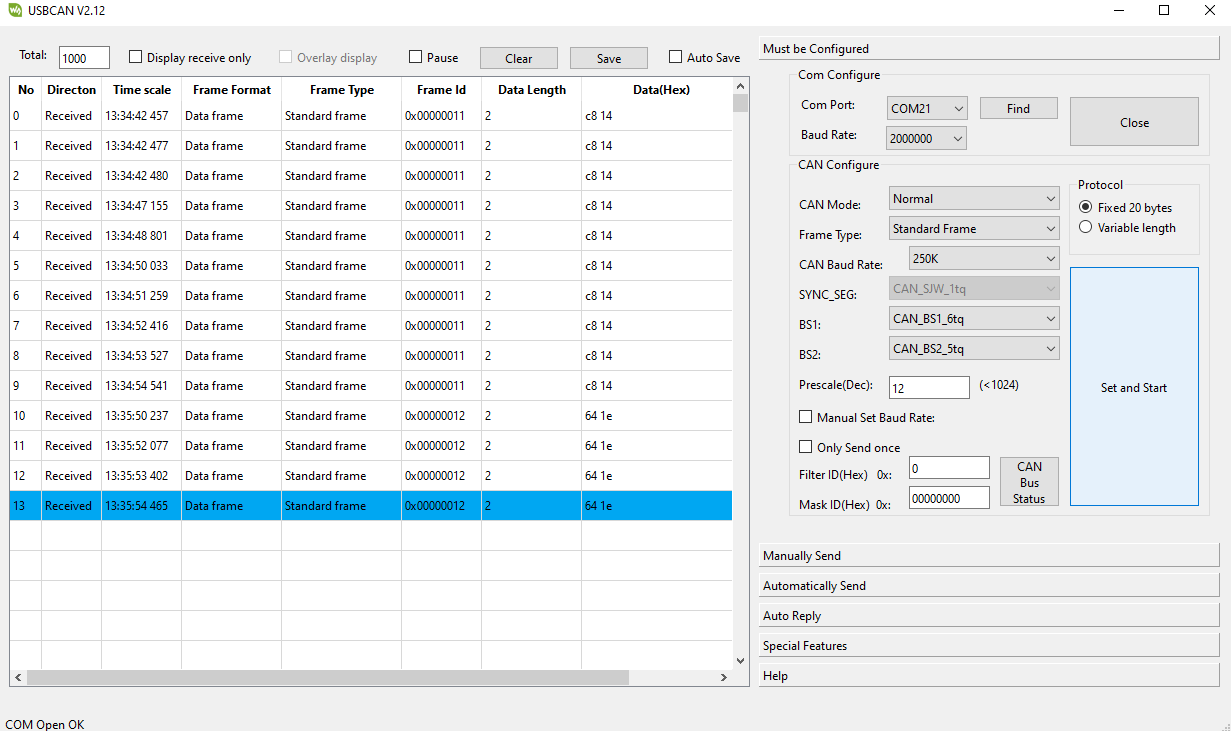Toggle the Pause checkbox
1231x731 pixels.
416,58
